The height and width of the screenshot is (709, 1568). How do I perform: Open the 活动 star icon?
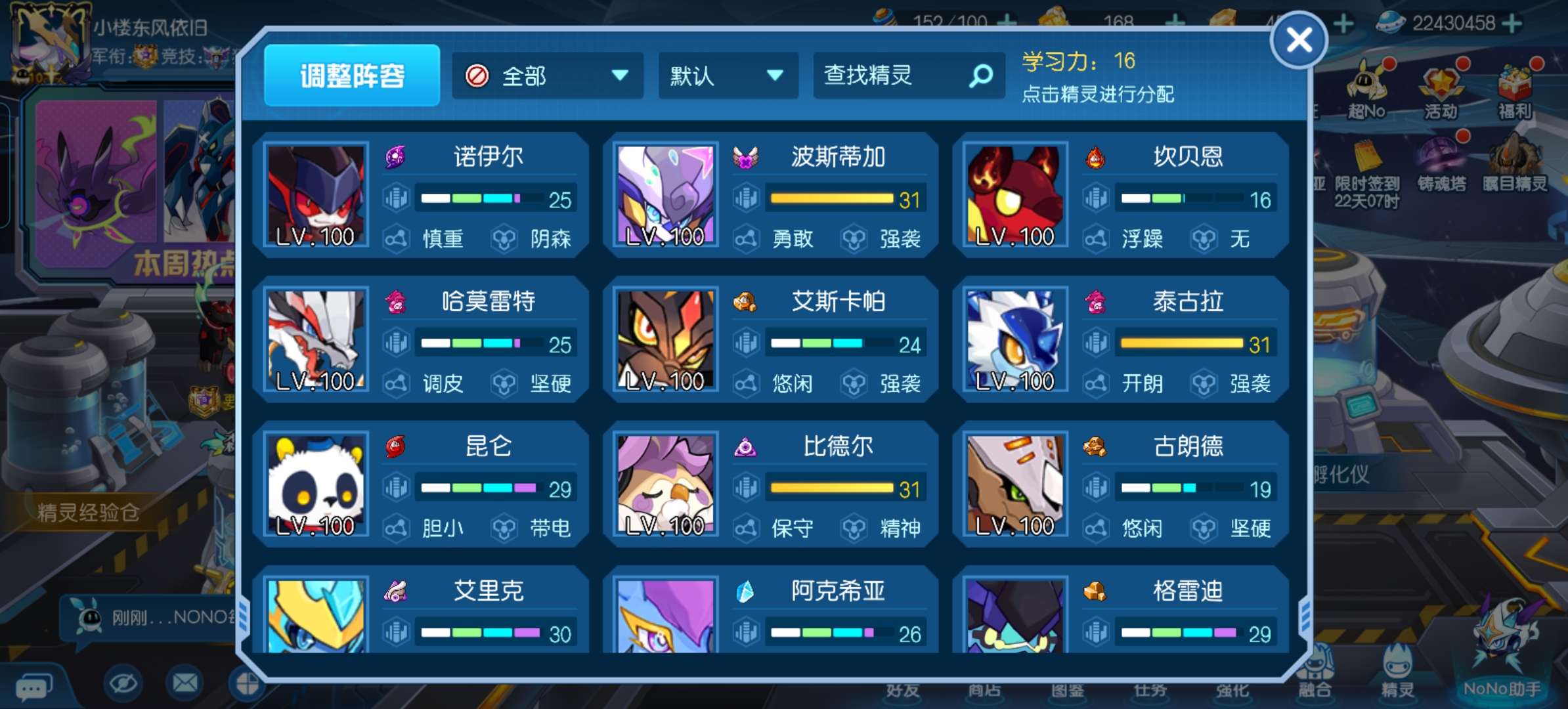pyautogui.click(x=1441, y=90)
